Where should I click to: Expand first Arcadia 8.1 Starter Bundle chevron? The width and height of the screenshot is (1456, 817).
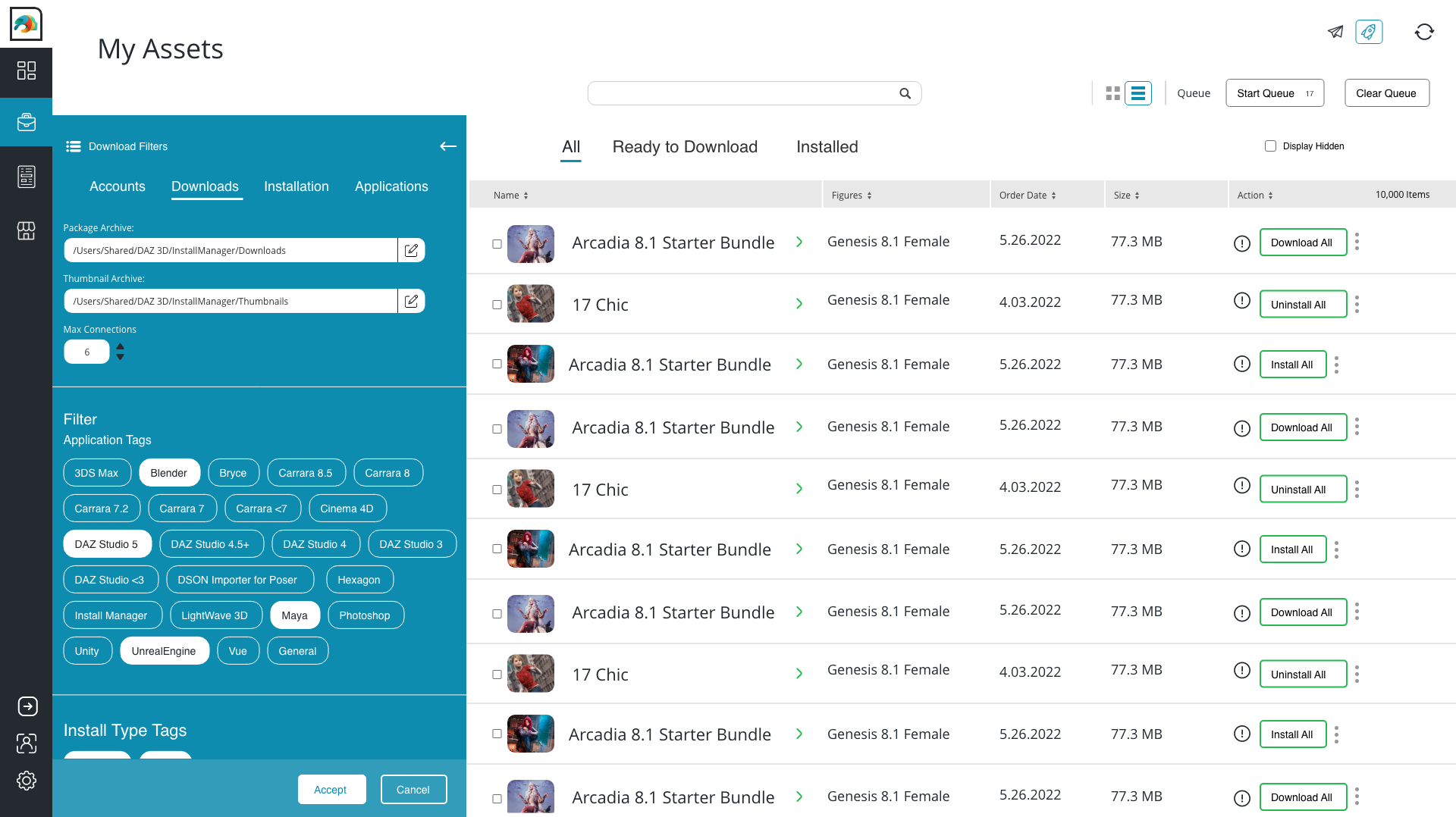799,242
